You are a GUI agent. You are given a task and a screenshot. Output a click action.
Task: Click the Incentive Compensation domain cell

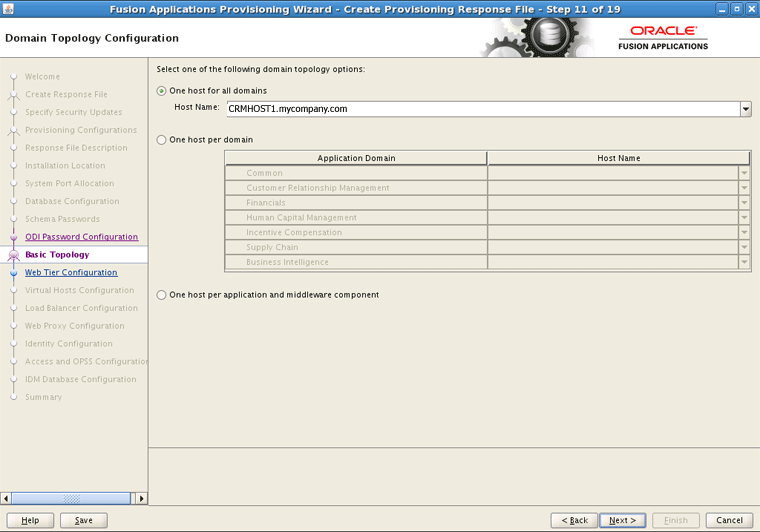356,233
